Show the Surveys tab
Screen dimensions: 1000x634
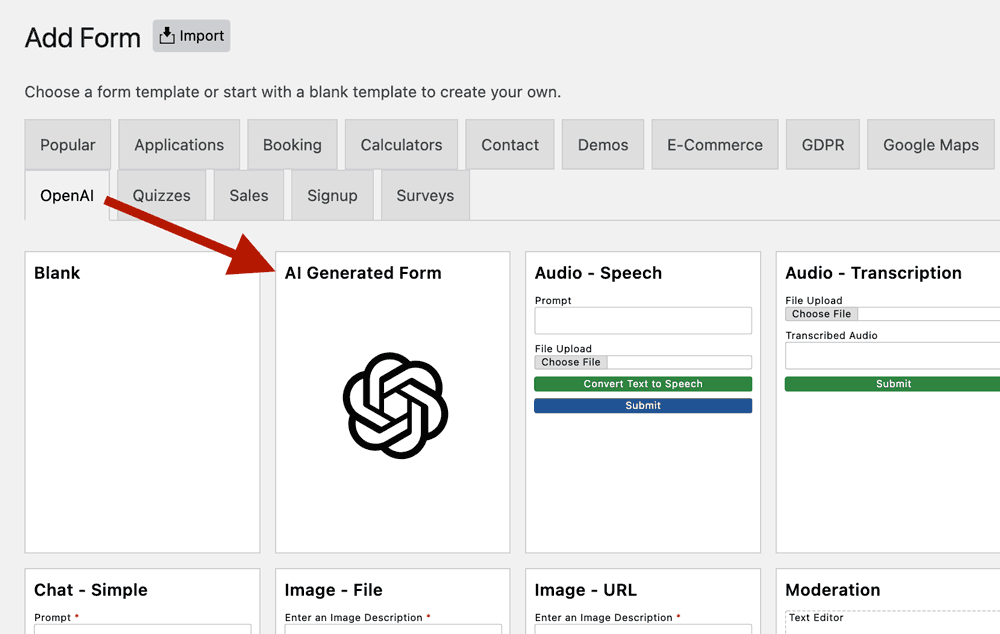[425, 195]
